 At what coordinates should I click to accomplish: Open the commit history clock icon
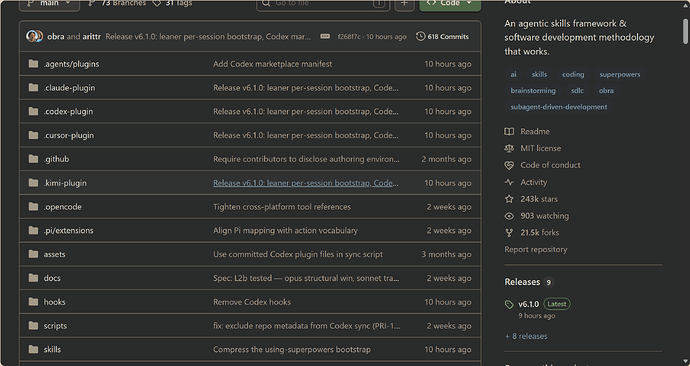pyautogui.click(x=421, y=37)
